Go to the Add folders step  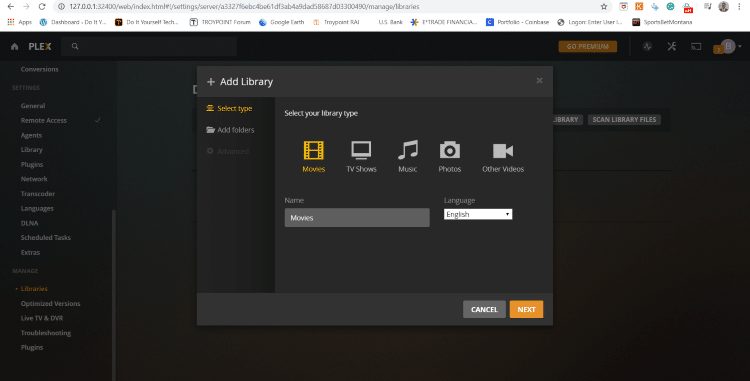[x=230, y=130]
